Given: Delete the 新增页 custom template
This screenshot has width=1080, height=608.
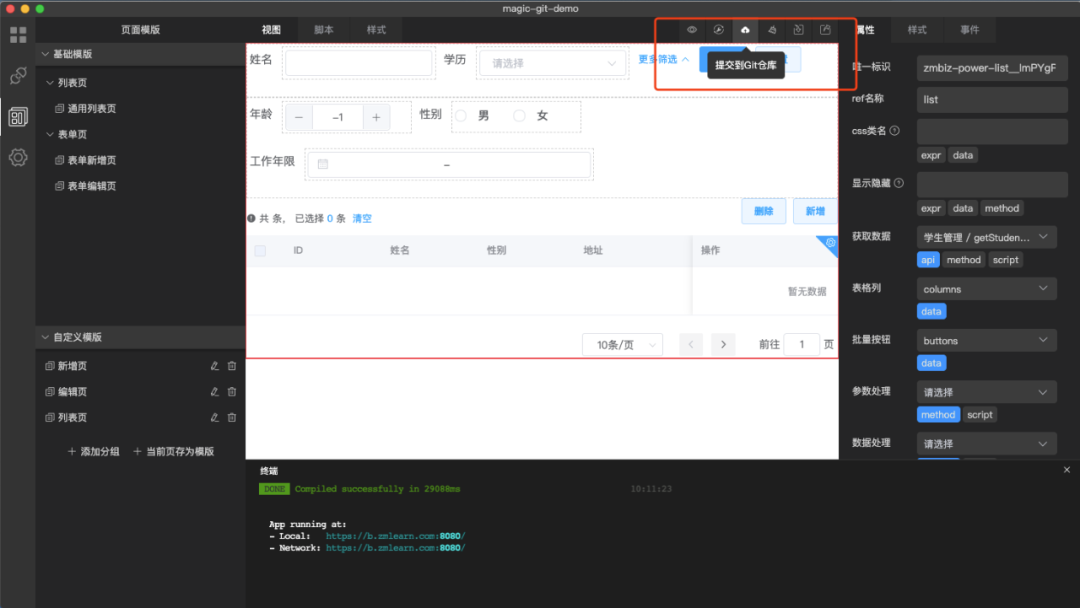Looking at the screenshot, I should click(x=232, y=366).
